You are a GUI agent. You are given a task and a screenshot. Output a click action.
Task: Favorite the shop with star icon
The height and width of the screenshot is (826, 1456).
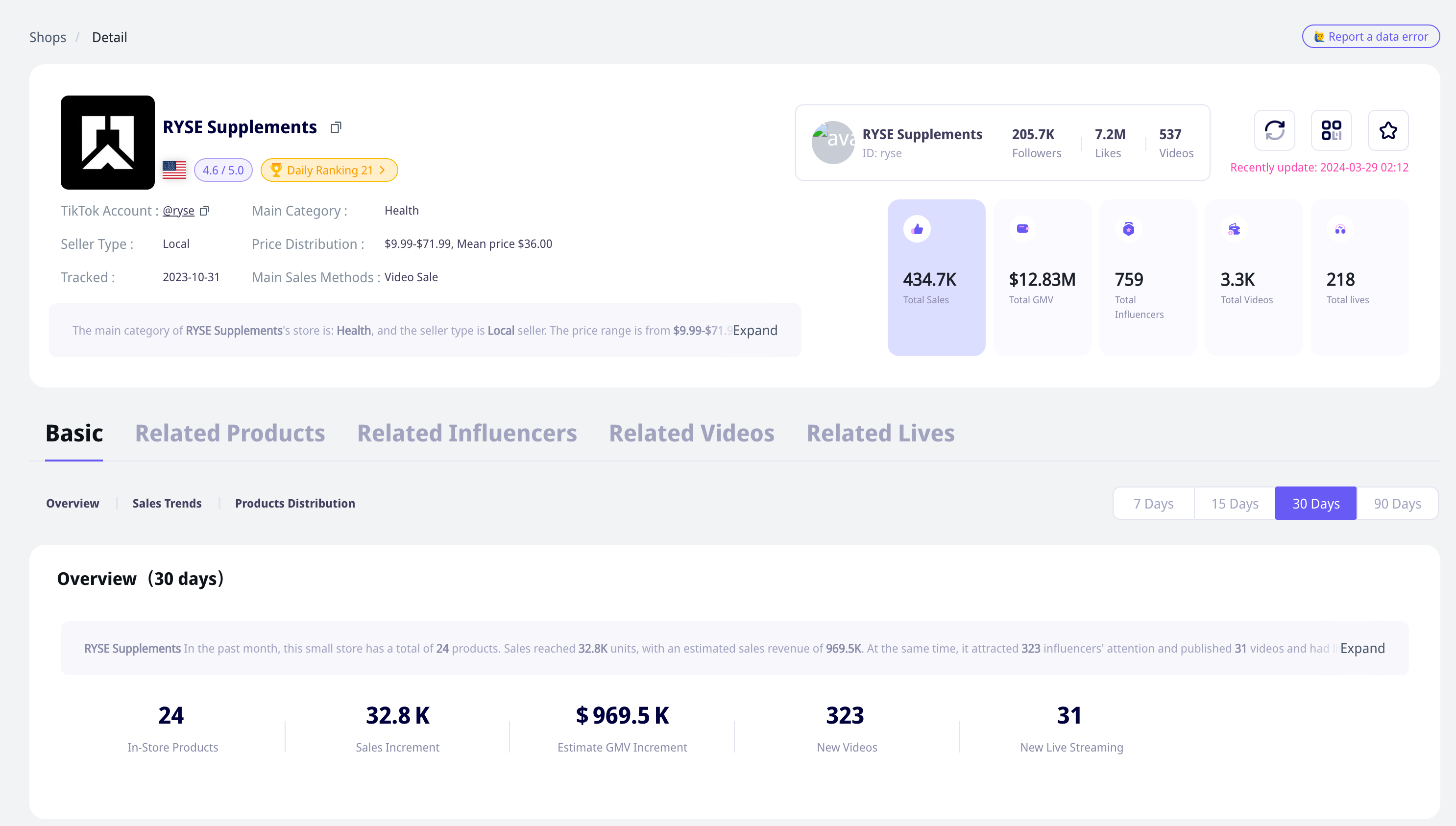tap(1388, 130)
